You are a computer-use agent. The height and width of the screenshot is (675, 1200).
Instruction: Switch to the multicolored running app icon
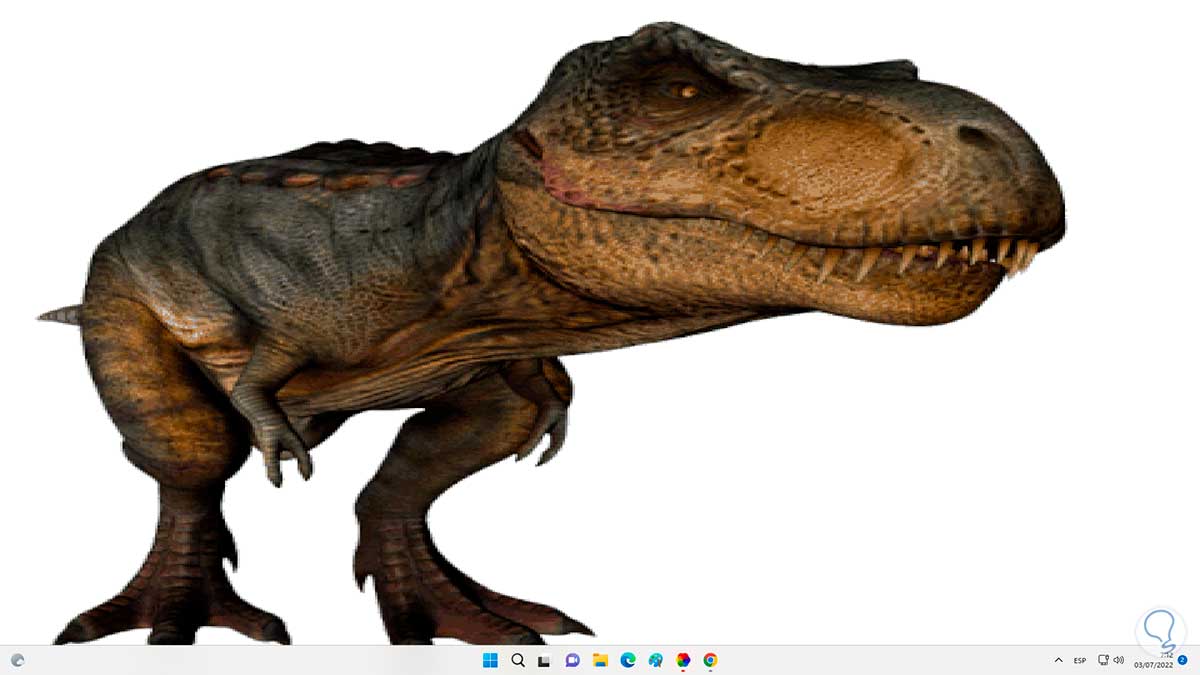[x=683, y=660]
